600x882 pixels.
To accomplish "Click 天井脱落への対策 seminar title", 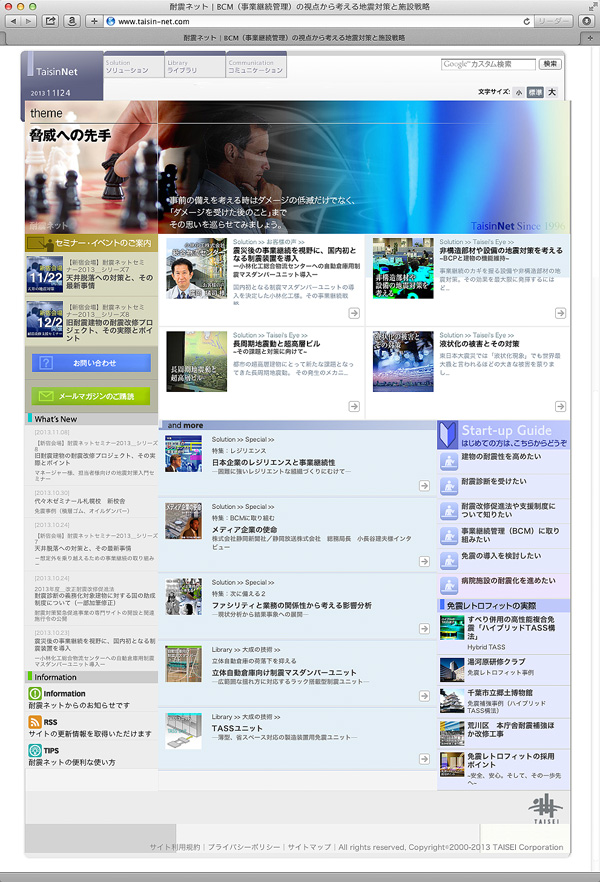I will tap(110, 281).
